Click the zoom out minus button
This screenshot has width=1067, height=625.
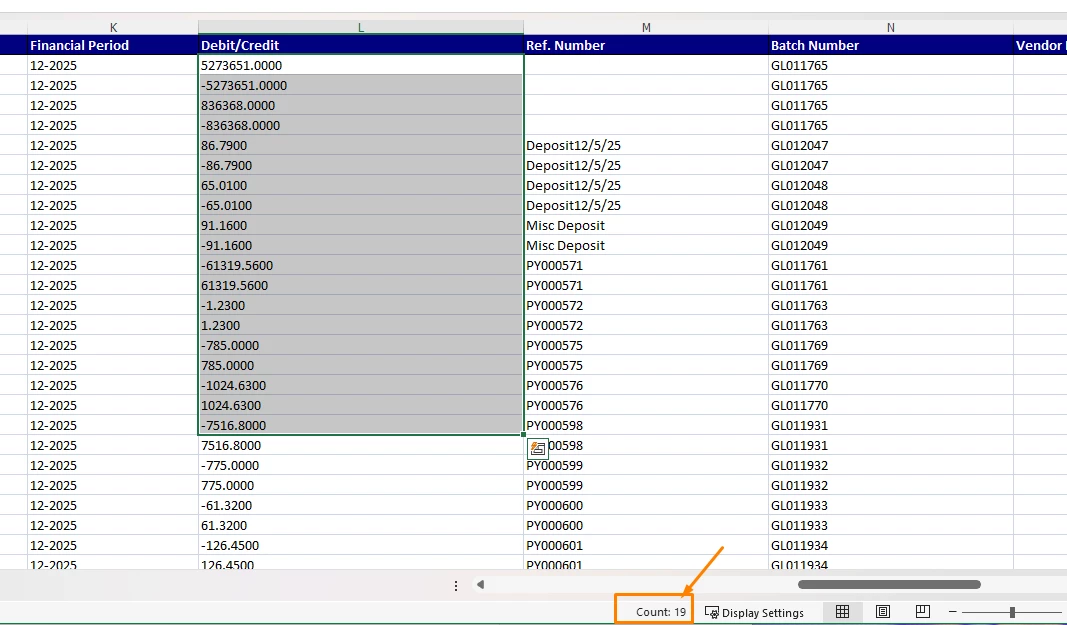pos(953,612)
